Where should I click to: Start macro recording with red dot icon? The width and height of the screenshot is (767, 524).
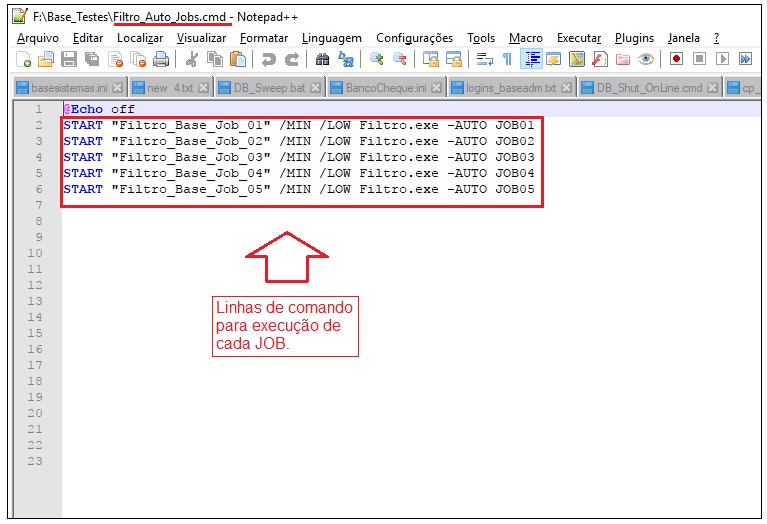click(x=677, y=60)
